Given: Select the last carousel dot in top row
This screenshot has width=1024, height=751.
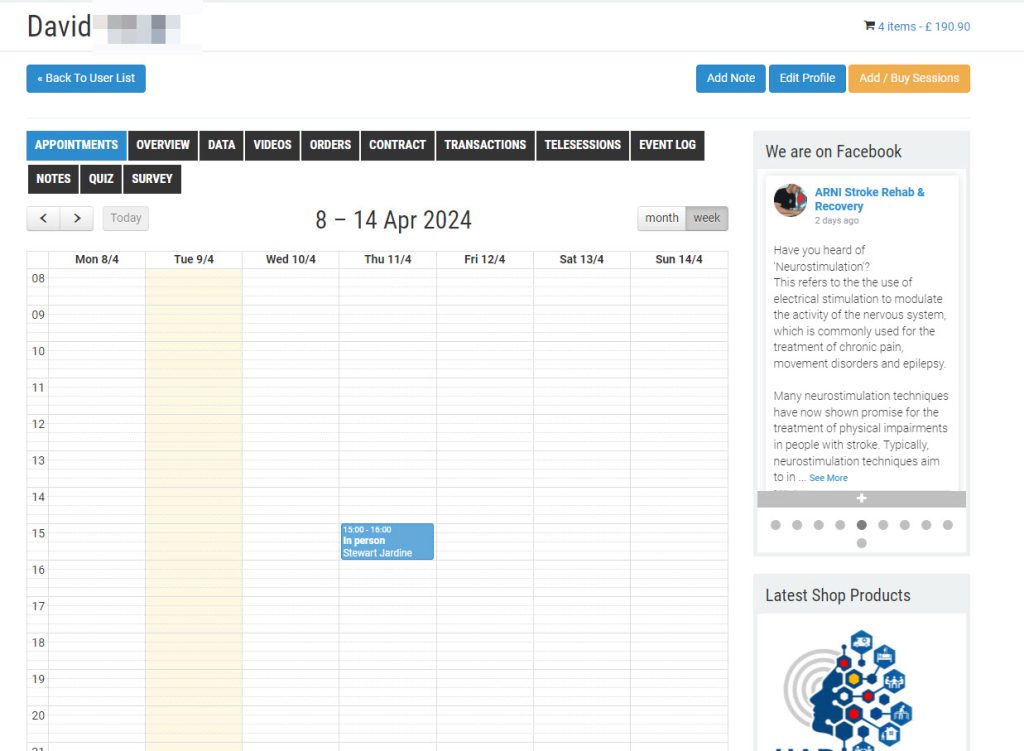Looking at the screenshot, I should (947, 525).
